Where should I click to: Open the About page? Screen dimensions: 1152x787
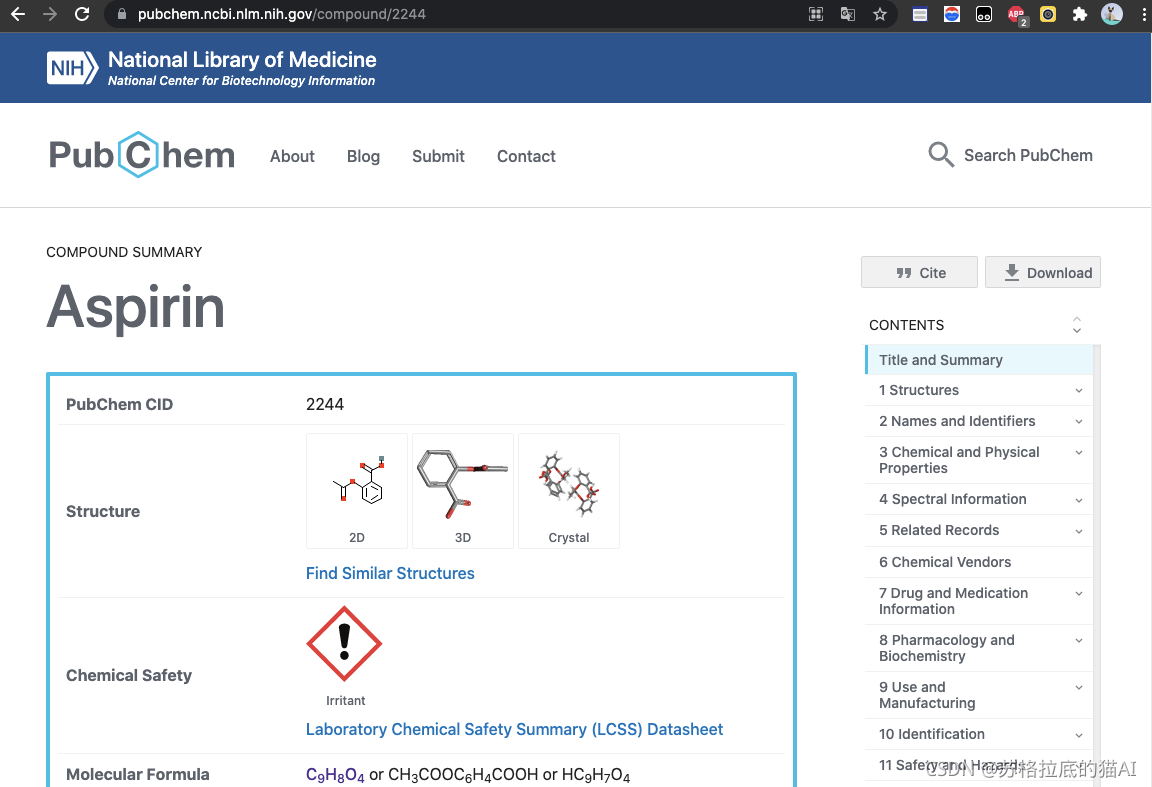292,157
